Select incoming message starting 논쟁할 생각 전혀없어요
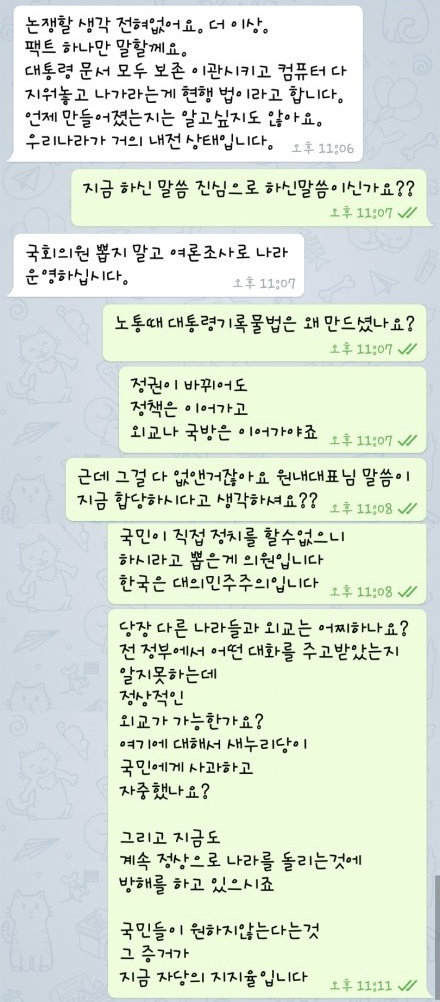 185,83
